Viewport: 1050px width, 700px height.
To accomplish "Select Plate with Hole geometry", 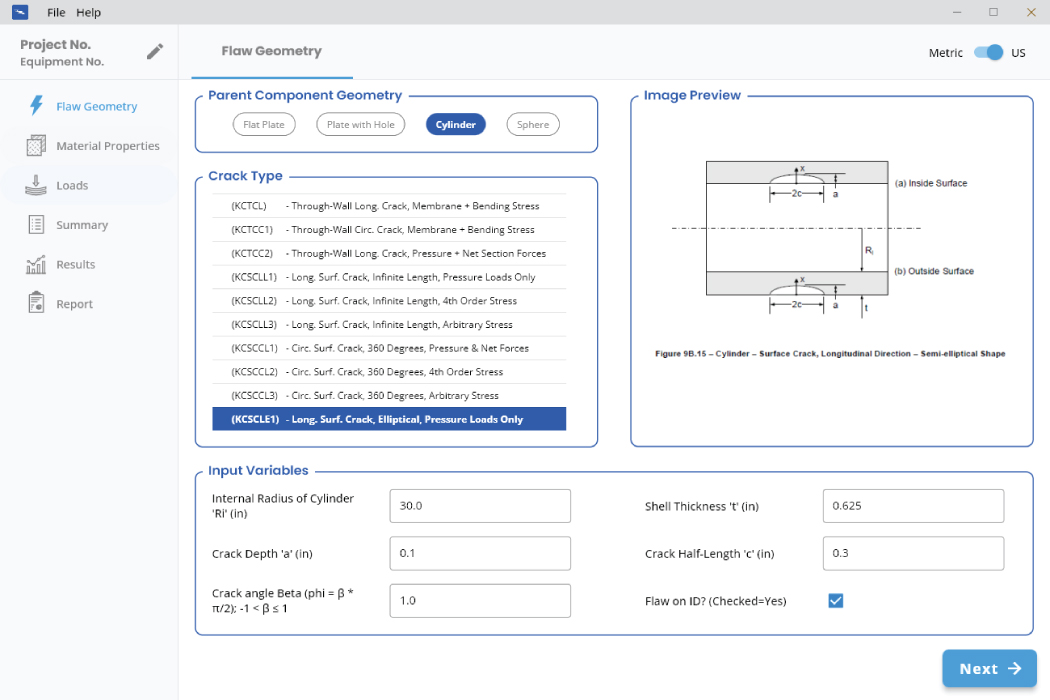I will point(361,125).
